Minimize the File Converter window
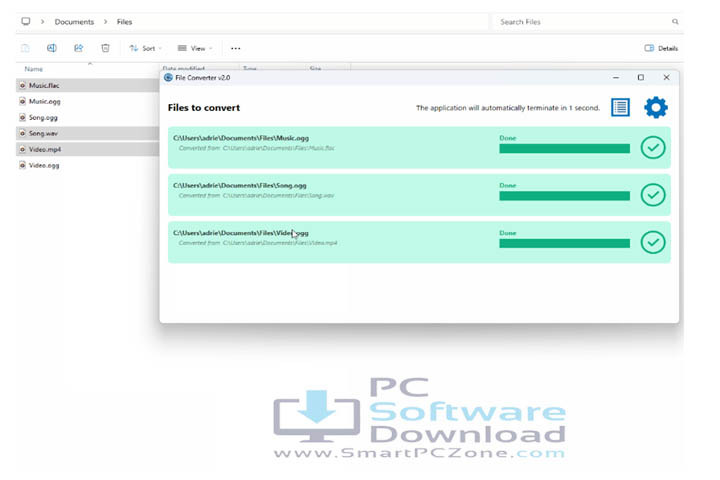 click(x=616, y=78)
